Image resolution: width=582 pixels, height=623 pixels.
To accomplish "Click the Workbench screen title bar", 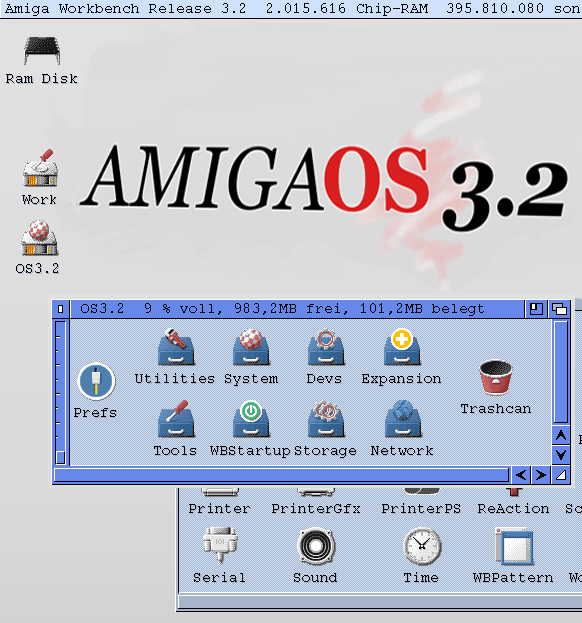I will pos(291,8).
